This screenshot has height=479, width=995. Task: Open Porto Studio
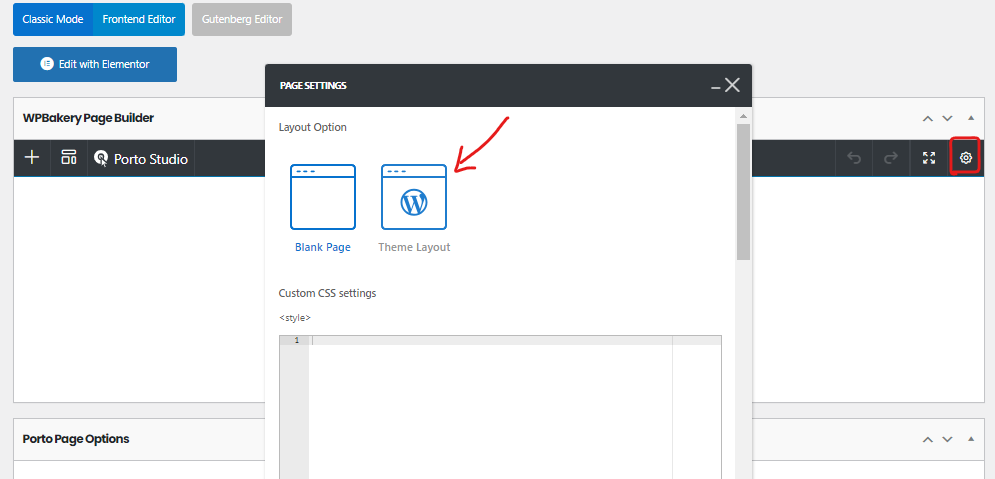tap(140, 159)
